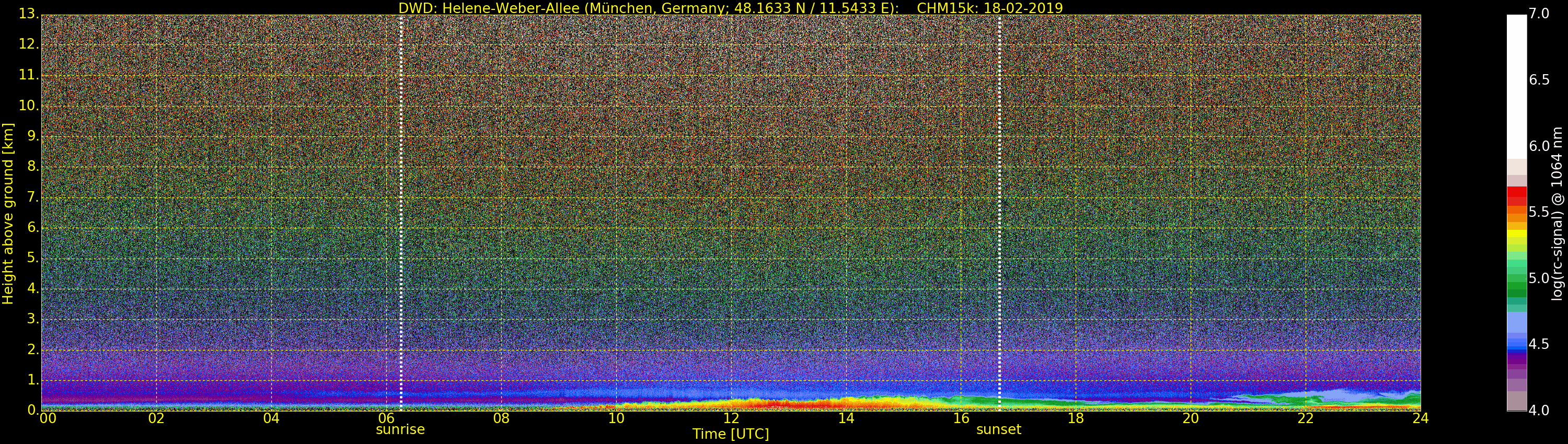Click the '06' time axis tick label
Screen dimensions: 1568x444
387,418
